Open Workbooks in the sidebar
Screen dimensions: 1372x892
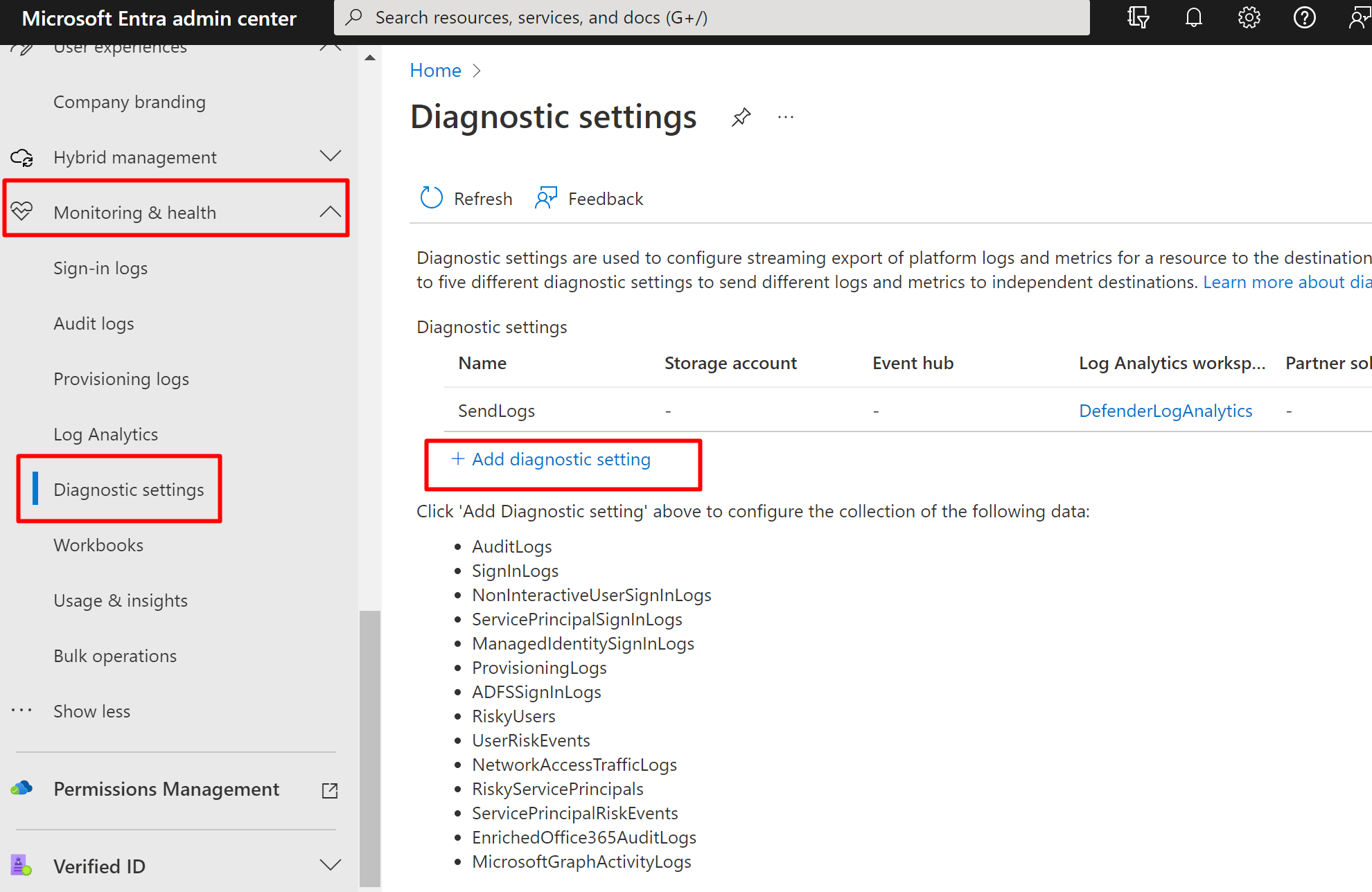coord(98,545)
